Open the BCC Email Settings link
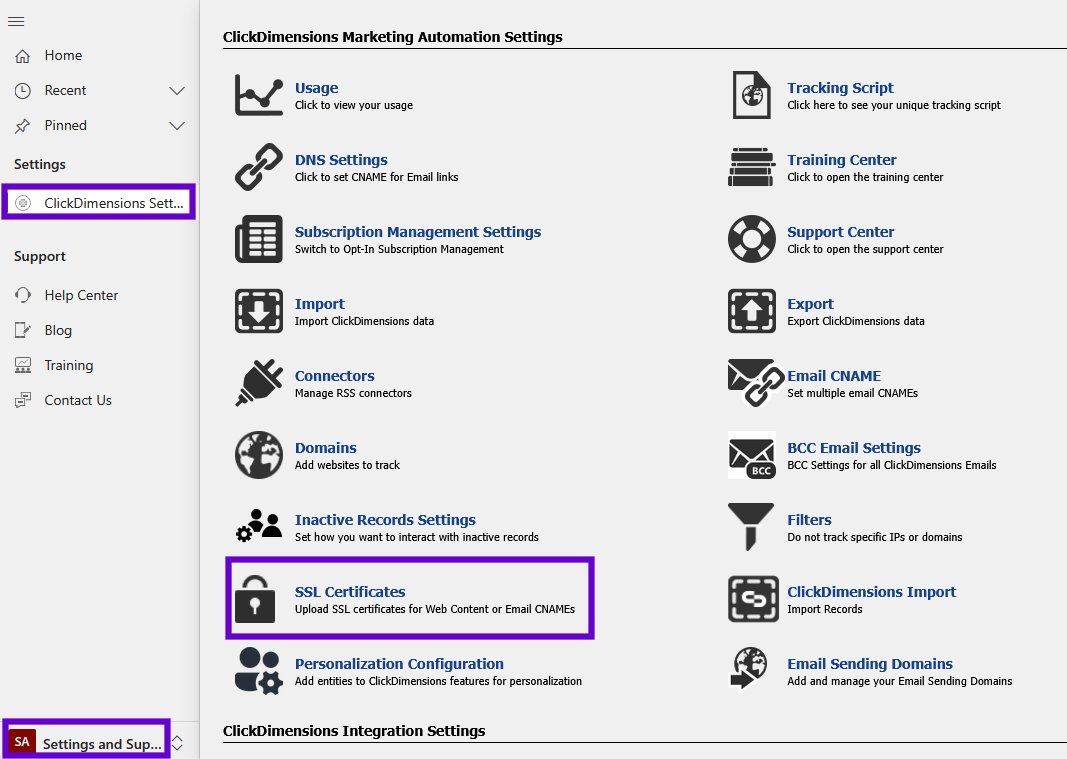The image size is (1067, 759). point(854,448)
